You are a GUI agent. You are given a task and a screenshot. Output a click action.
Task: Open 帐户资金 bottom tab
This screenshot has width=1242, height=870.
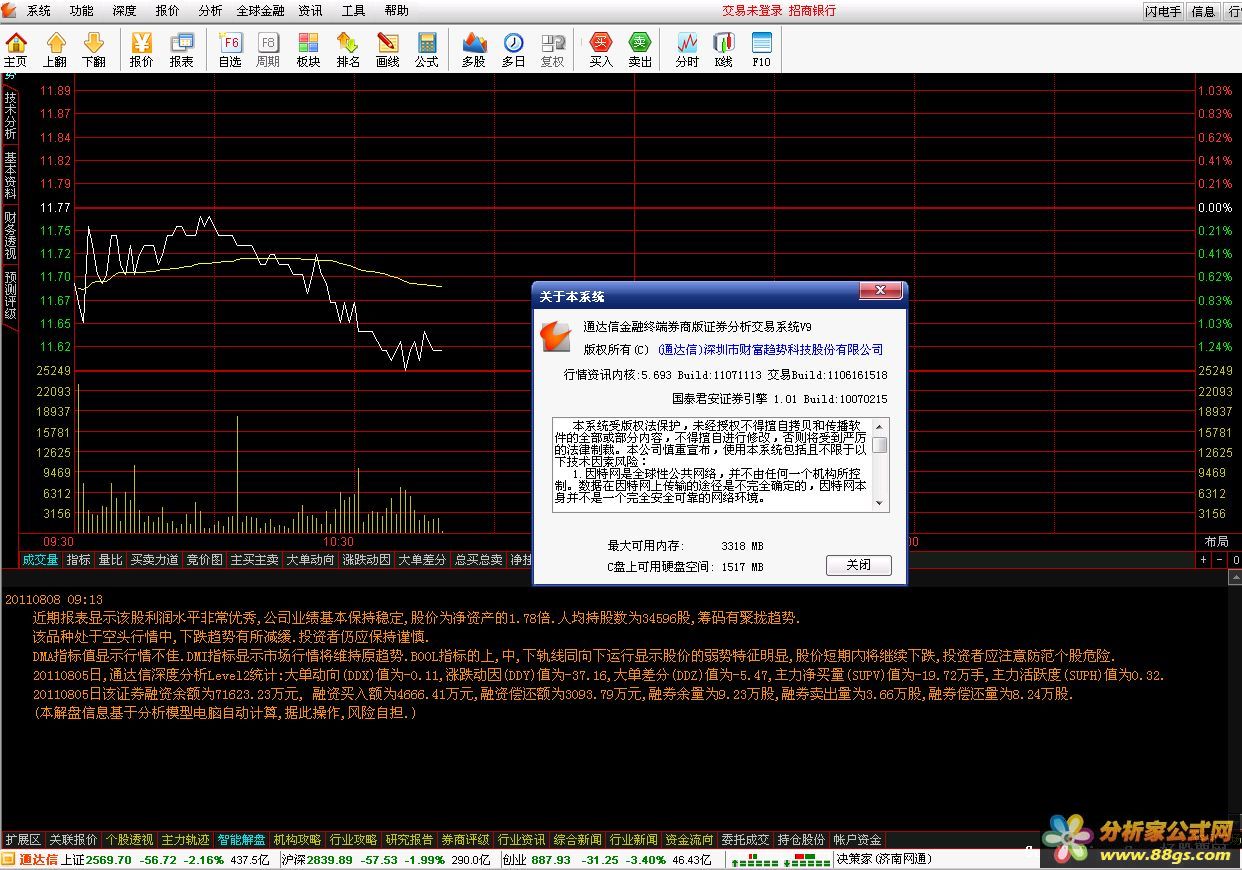point(857,840)
